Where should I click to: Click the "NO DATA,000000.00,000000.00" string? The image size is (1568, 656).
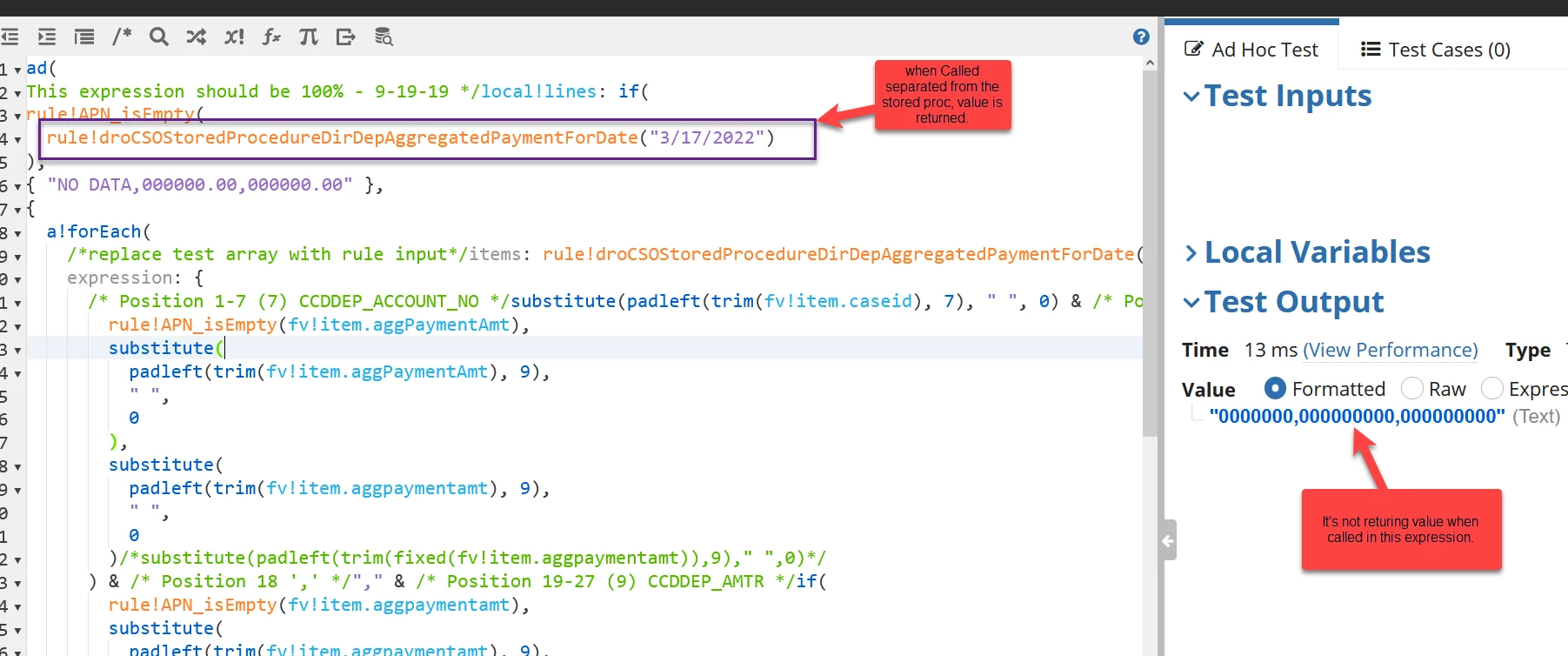coord(200,185)
